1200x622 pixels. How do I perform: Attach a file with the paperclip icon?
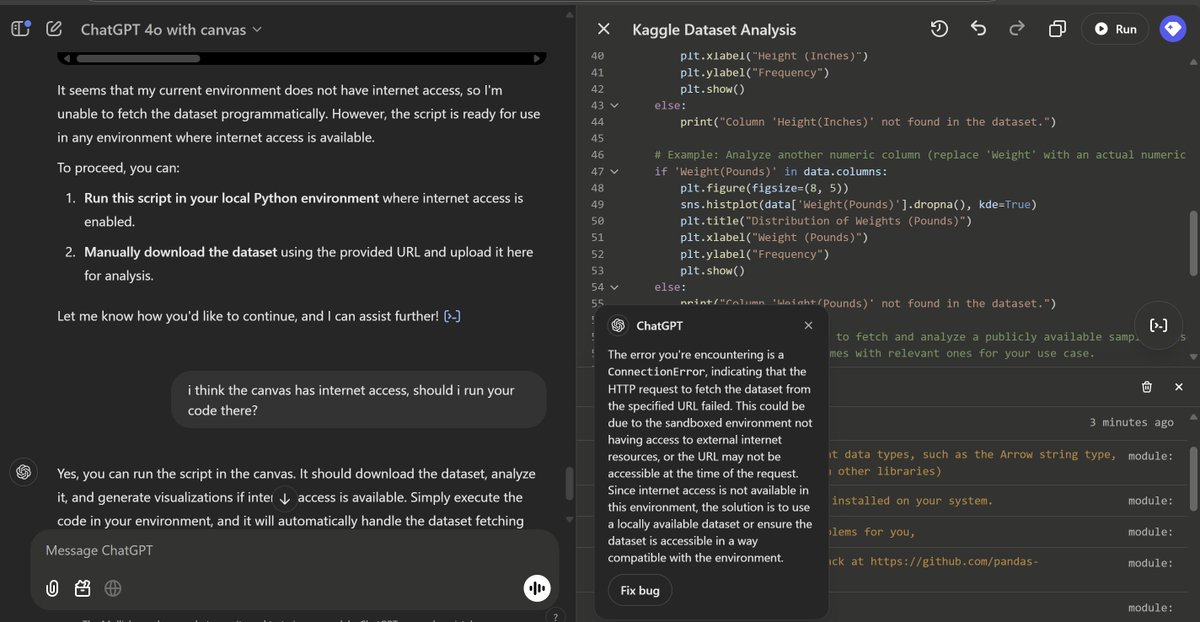point(52,589)
